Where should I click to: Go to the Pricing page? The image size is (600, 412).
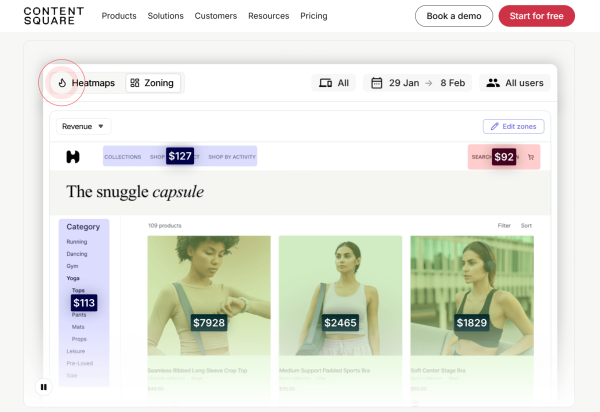pos(314,16)
